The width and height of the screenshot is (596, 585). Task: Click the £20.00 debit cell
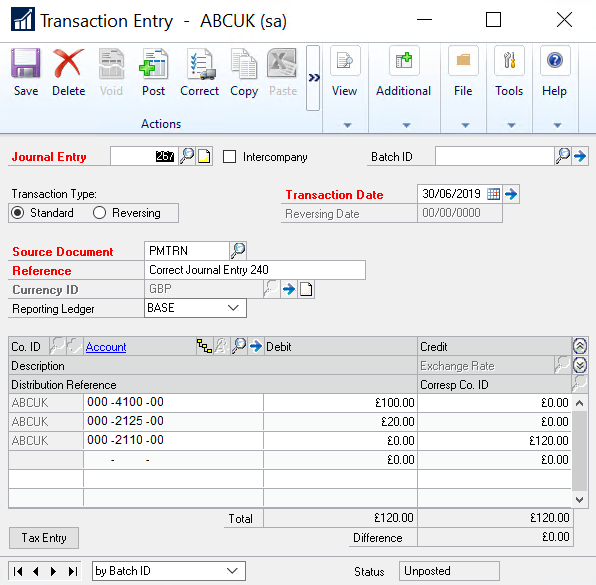point(341,422)
